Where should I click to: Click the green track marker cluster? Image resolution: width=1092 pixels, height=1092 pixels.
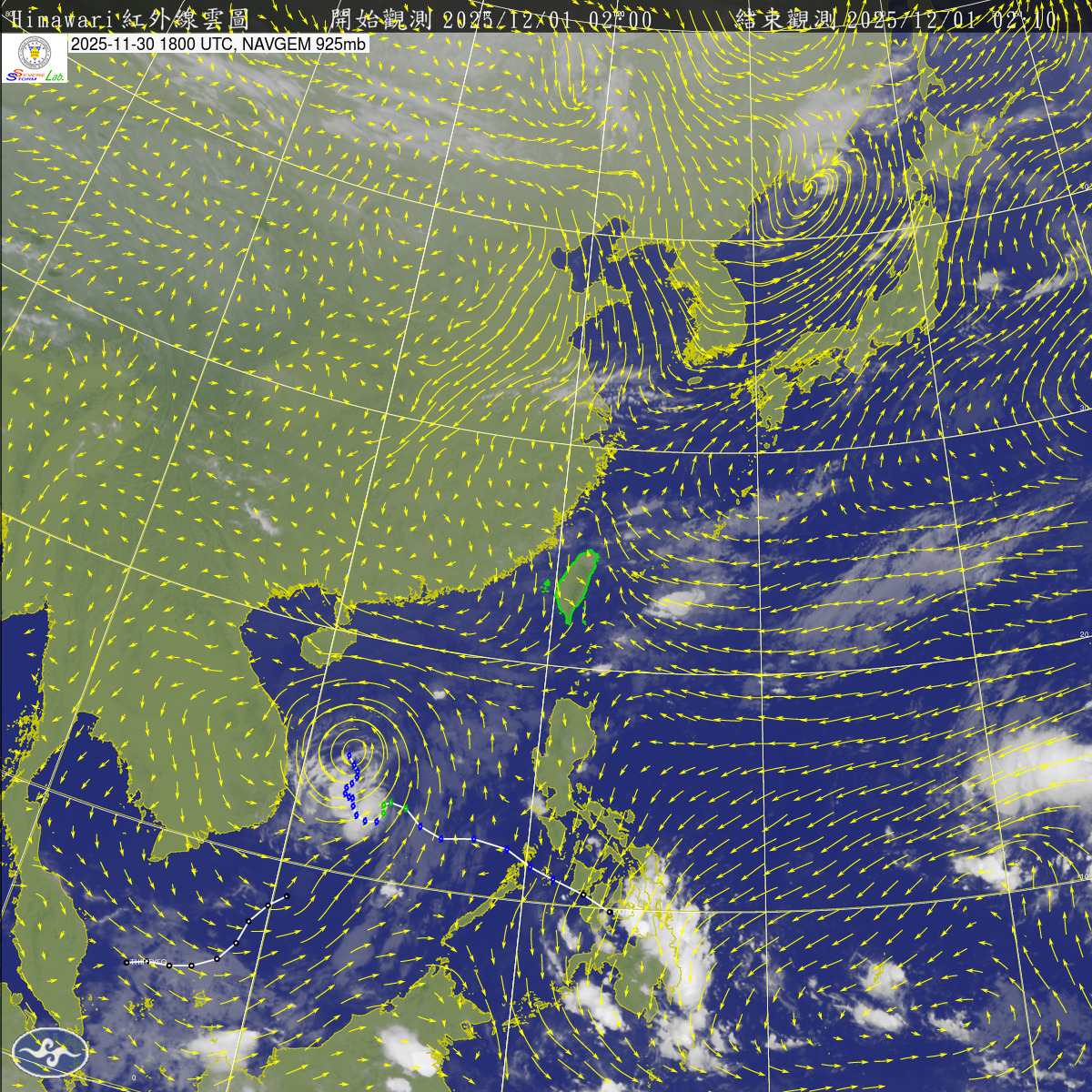point(386,807)
